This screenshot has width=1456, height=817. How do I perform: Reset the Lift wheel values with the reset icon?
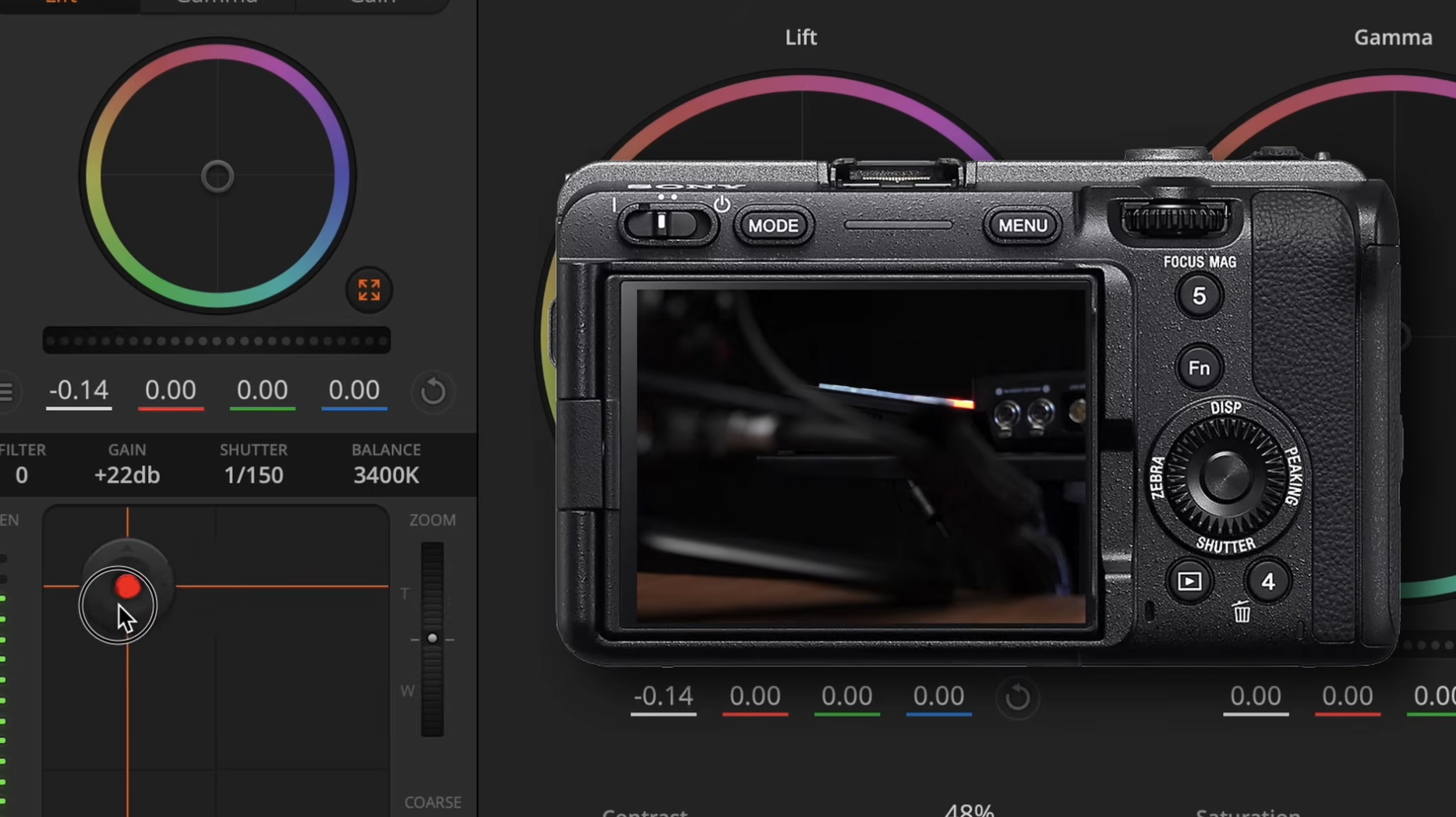[433, 391]
